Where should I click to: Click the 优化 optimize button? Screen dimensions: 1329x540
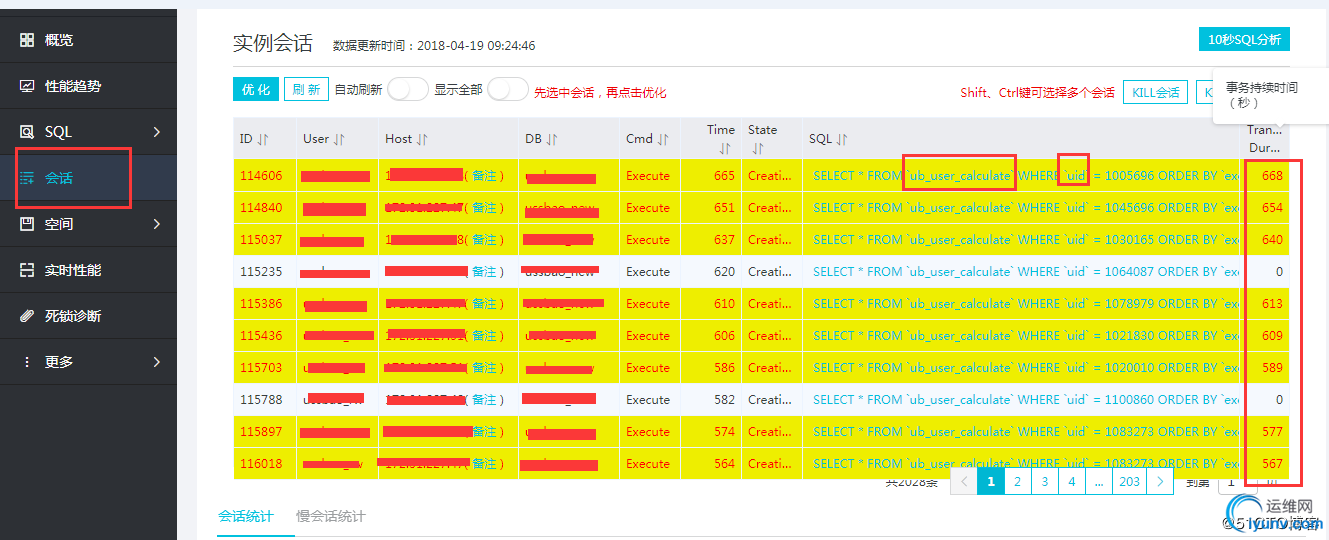[256, 89]
